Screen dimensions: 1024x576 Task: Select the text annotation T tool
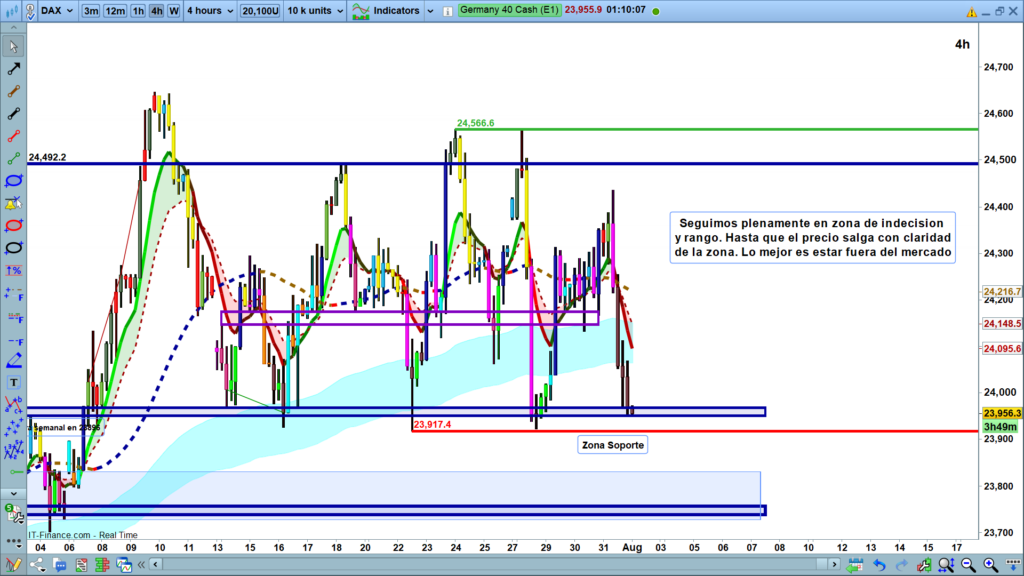point(13,382)
